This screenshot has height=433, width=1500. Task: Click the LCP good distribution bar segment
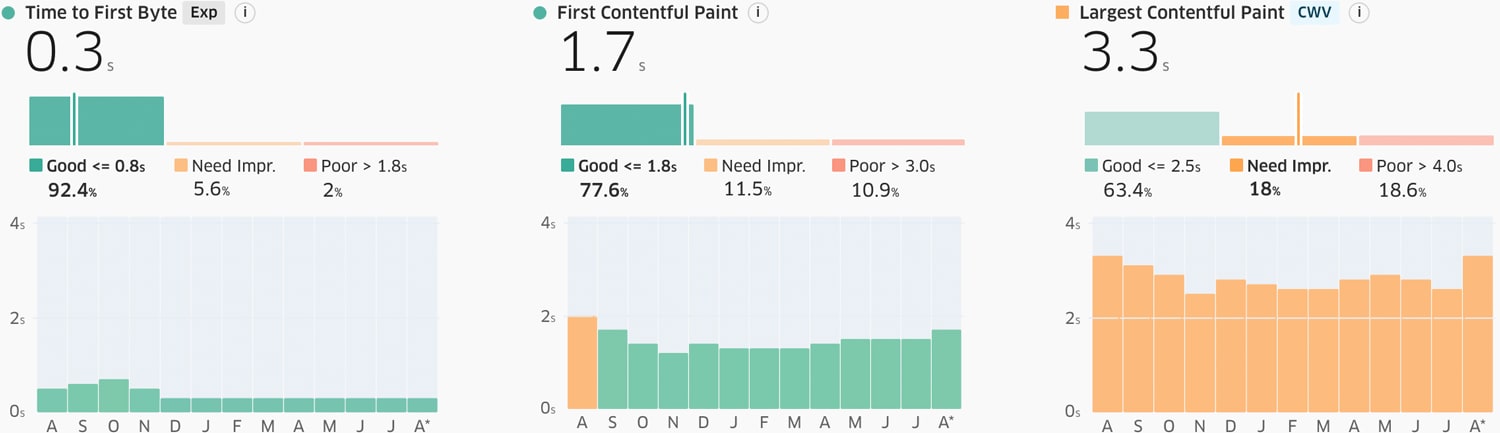tap(1151, 128)
